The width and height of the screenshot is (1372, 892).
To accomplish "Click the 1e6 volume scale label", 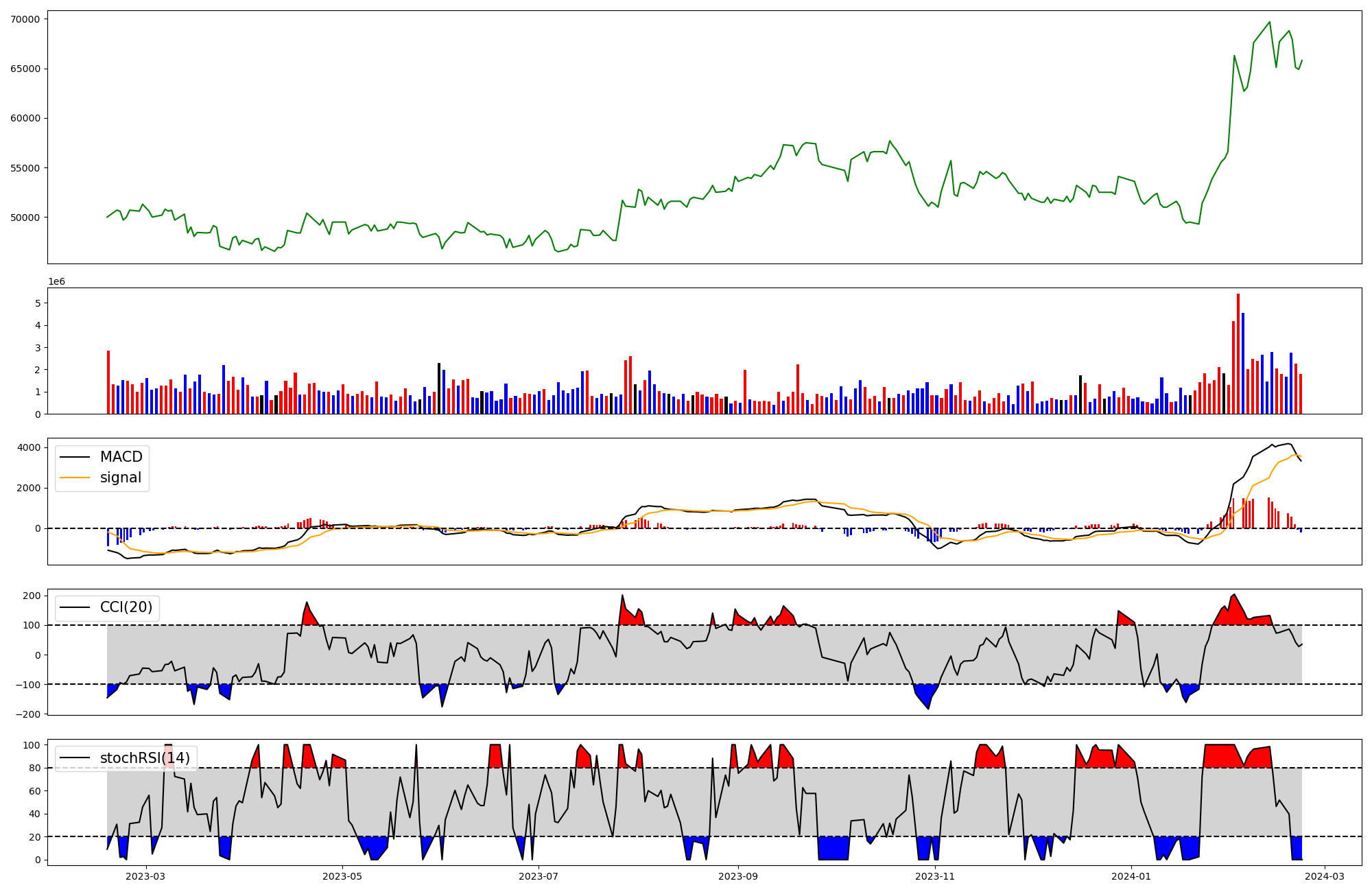I will (56, 282).
